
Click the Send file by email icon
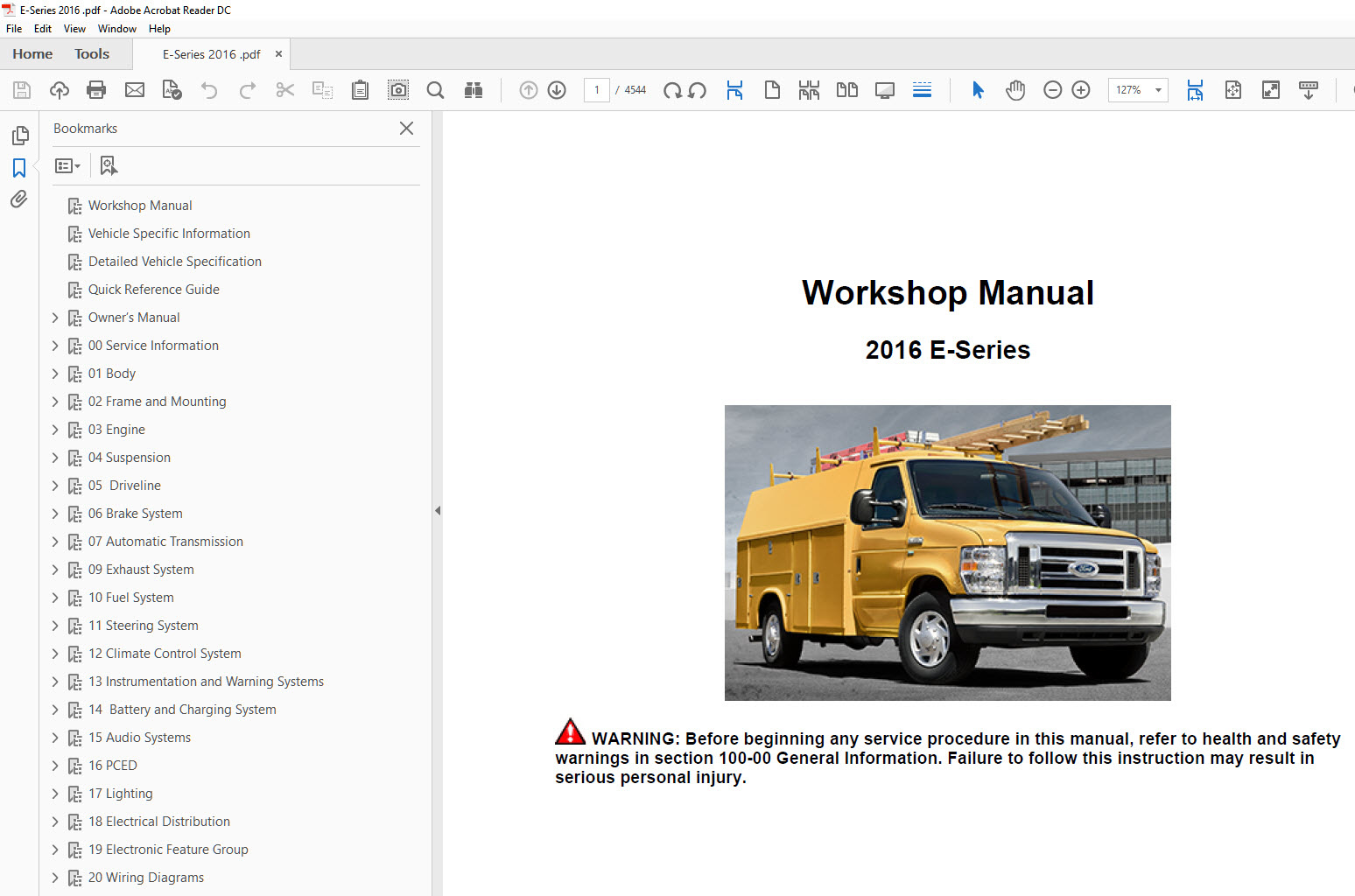click(135, 90)
